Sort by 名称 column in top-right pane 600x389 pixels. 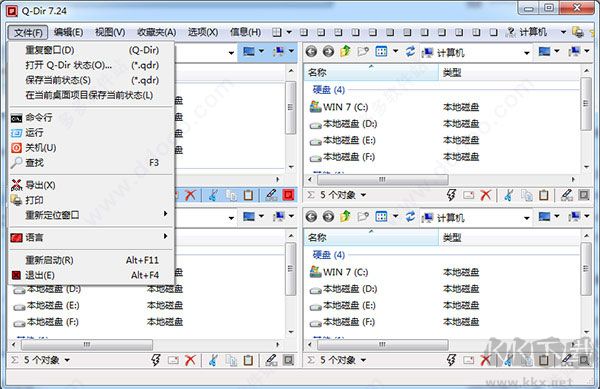[x=371, y=72]
